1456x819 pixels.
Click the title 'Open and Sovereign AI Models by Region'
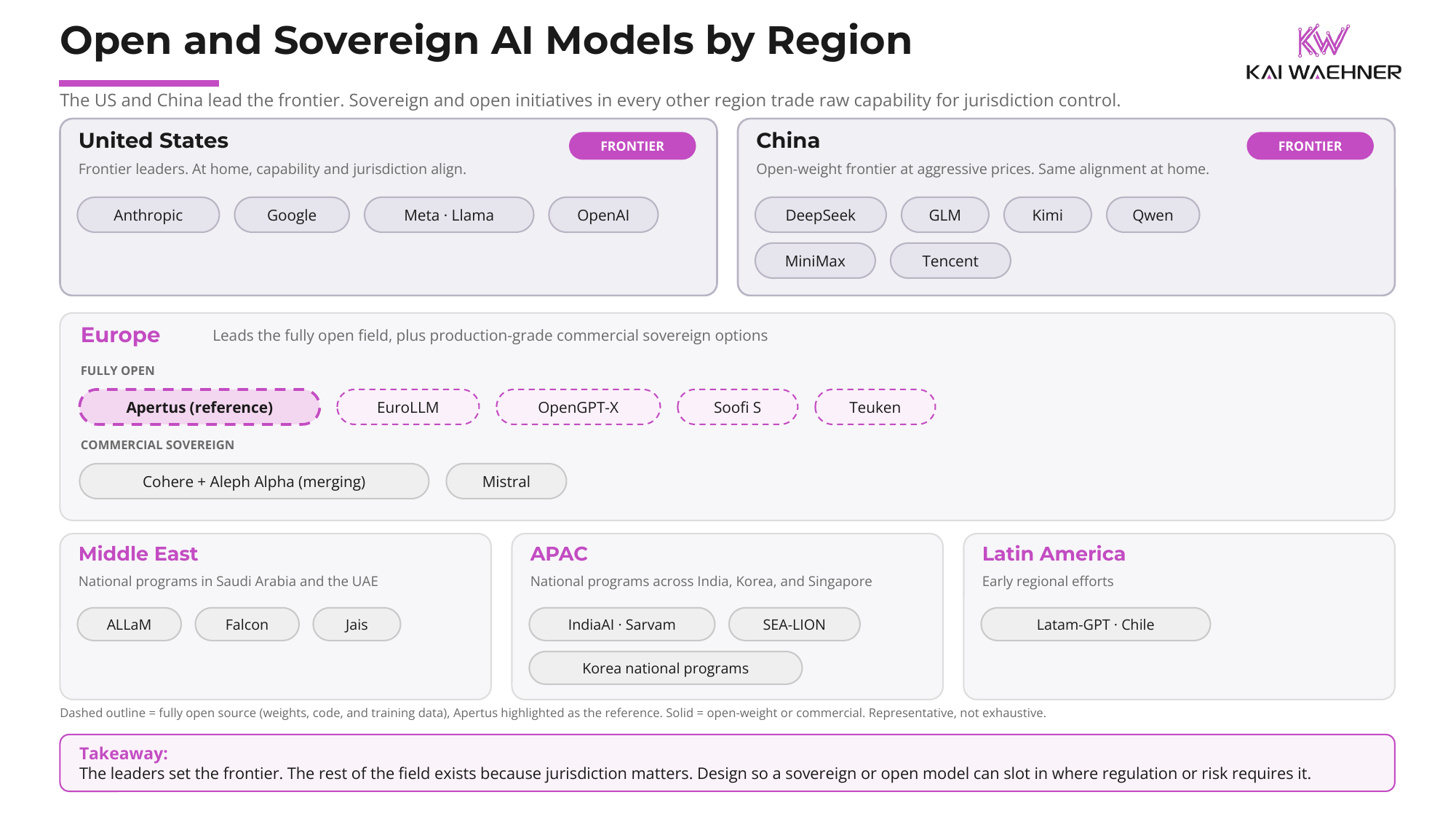coord(486,40)
